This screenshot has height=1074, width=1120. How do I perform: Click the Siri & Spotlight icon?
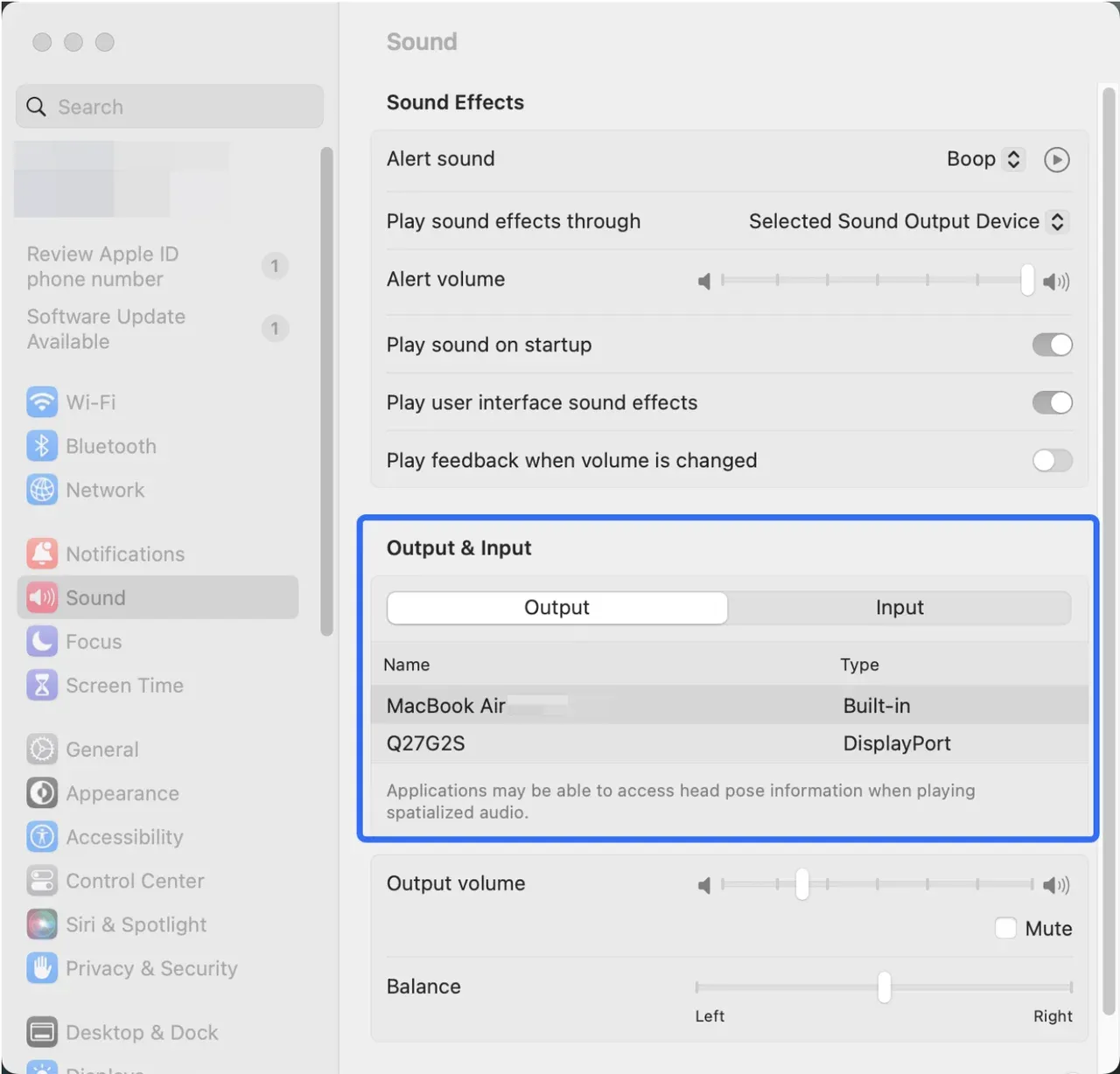[x=42, y=924]
